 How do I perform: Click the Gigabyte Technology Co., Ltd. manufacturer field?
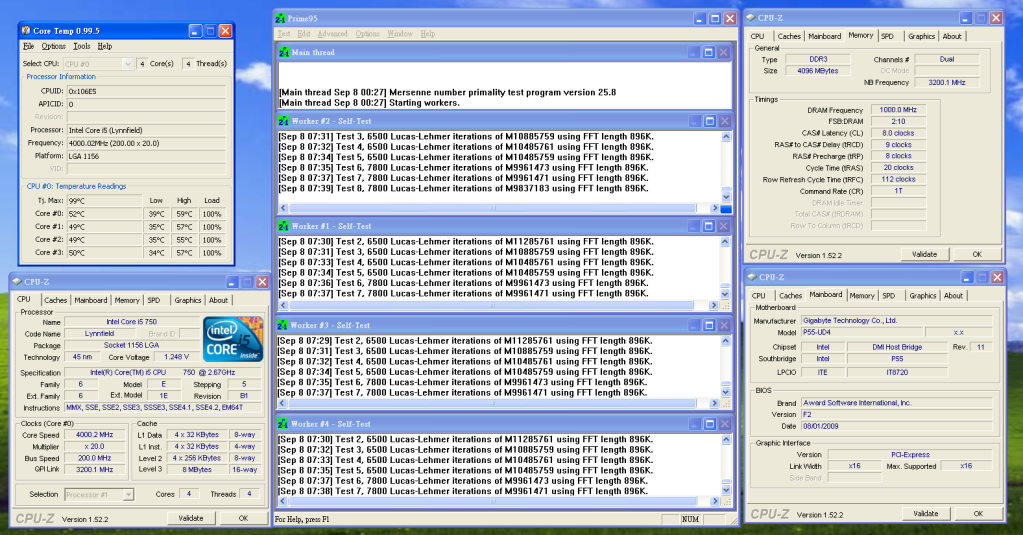pos(897,320)
